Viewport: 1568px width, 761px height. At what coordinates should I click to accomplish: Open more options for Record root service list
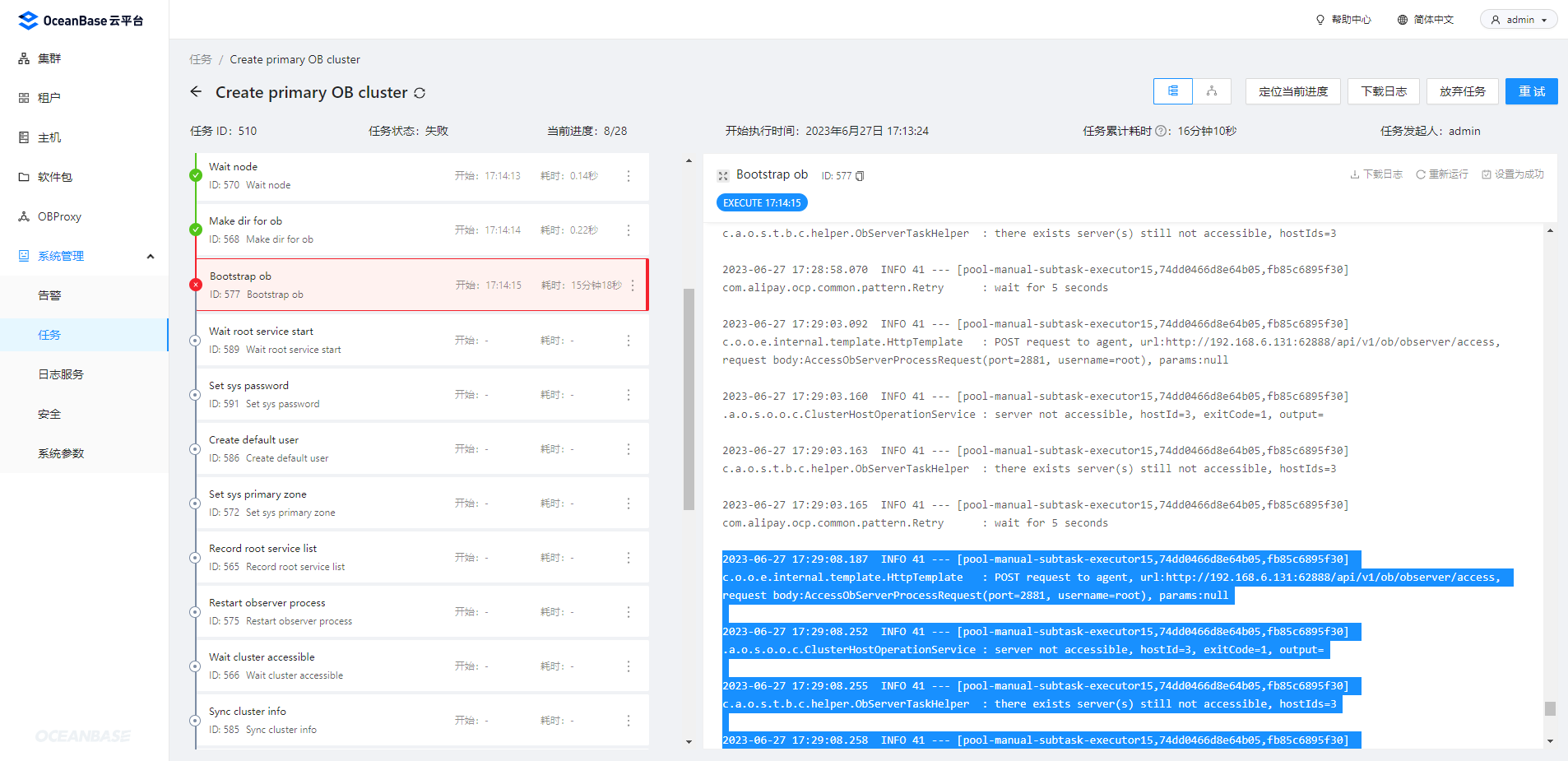(x=629, y=558)
